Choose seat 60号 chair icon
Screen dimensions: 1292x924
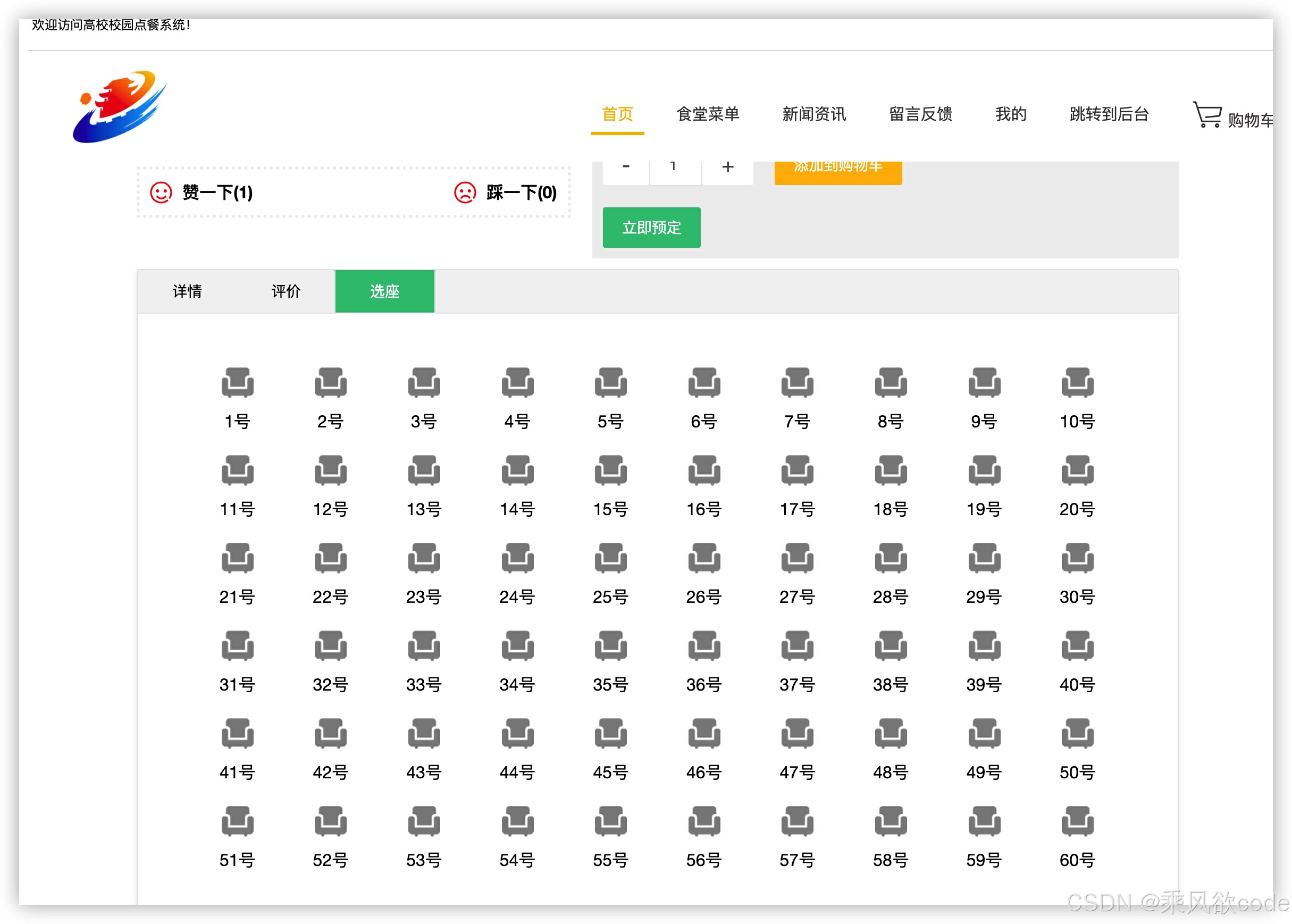click(1077, 820)
